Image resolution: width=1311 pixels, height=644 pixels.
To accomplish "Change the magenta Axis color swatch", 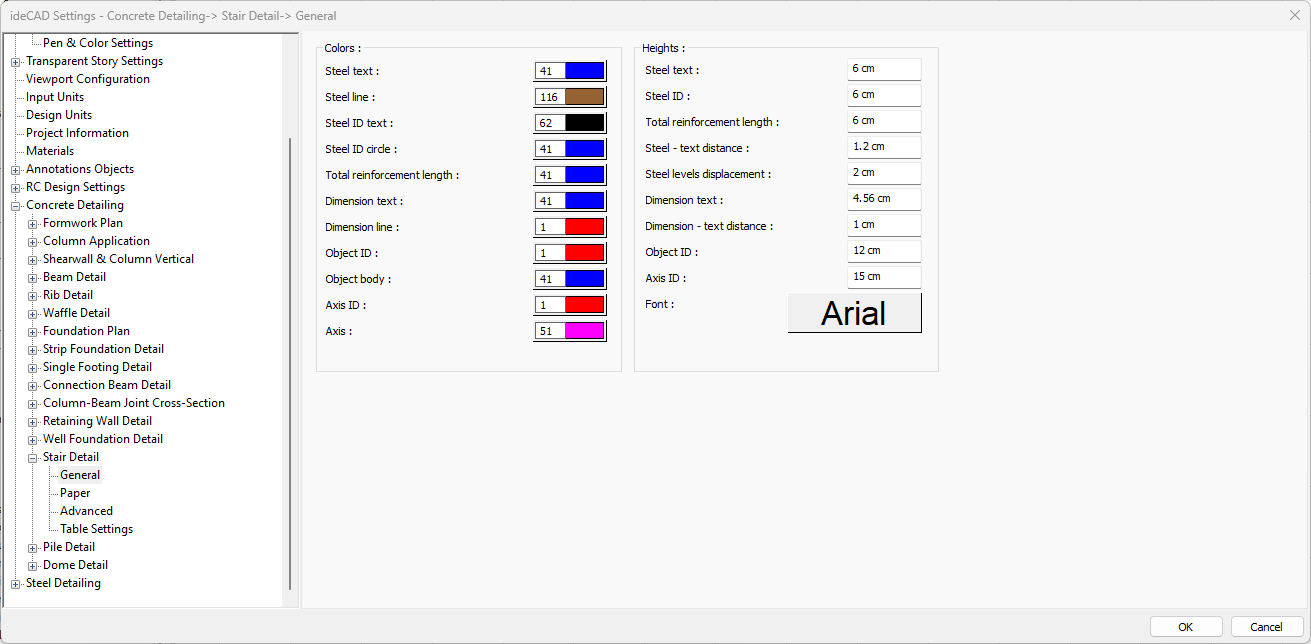I will [584, 331].
